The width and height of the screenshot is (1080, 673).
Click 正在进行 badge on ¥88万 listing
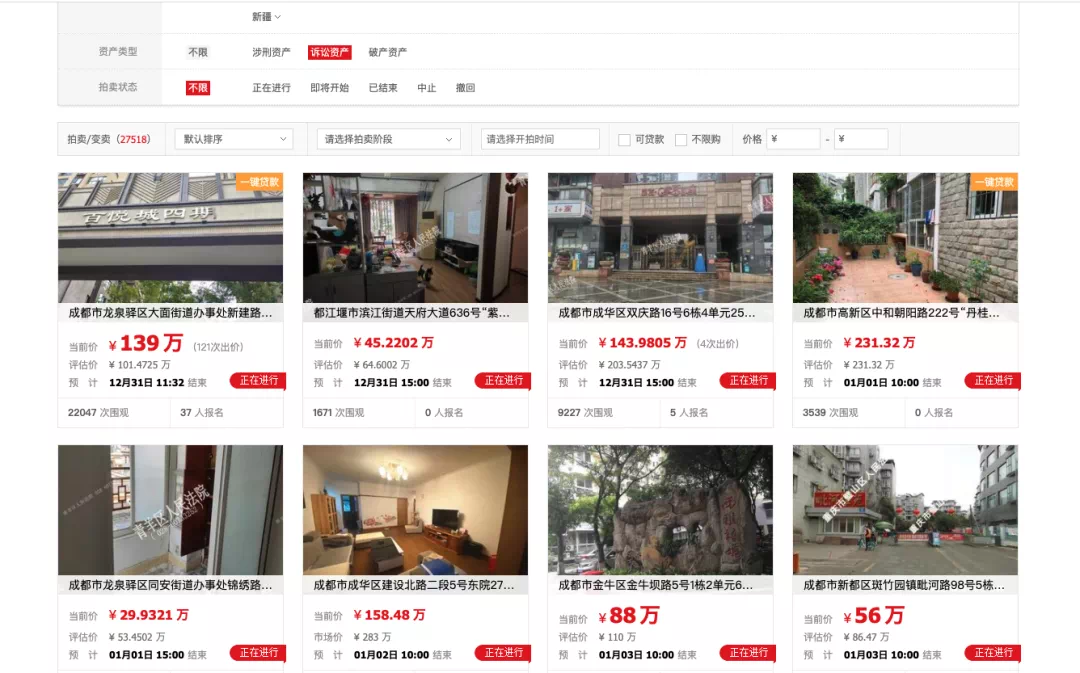tap(749, 653)
